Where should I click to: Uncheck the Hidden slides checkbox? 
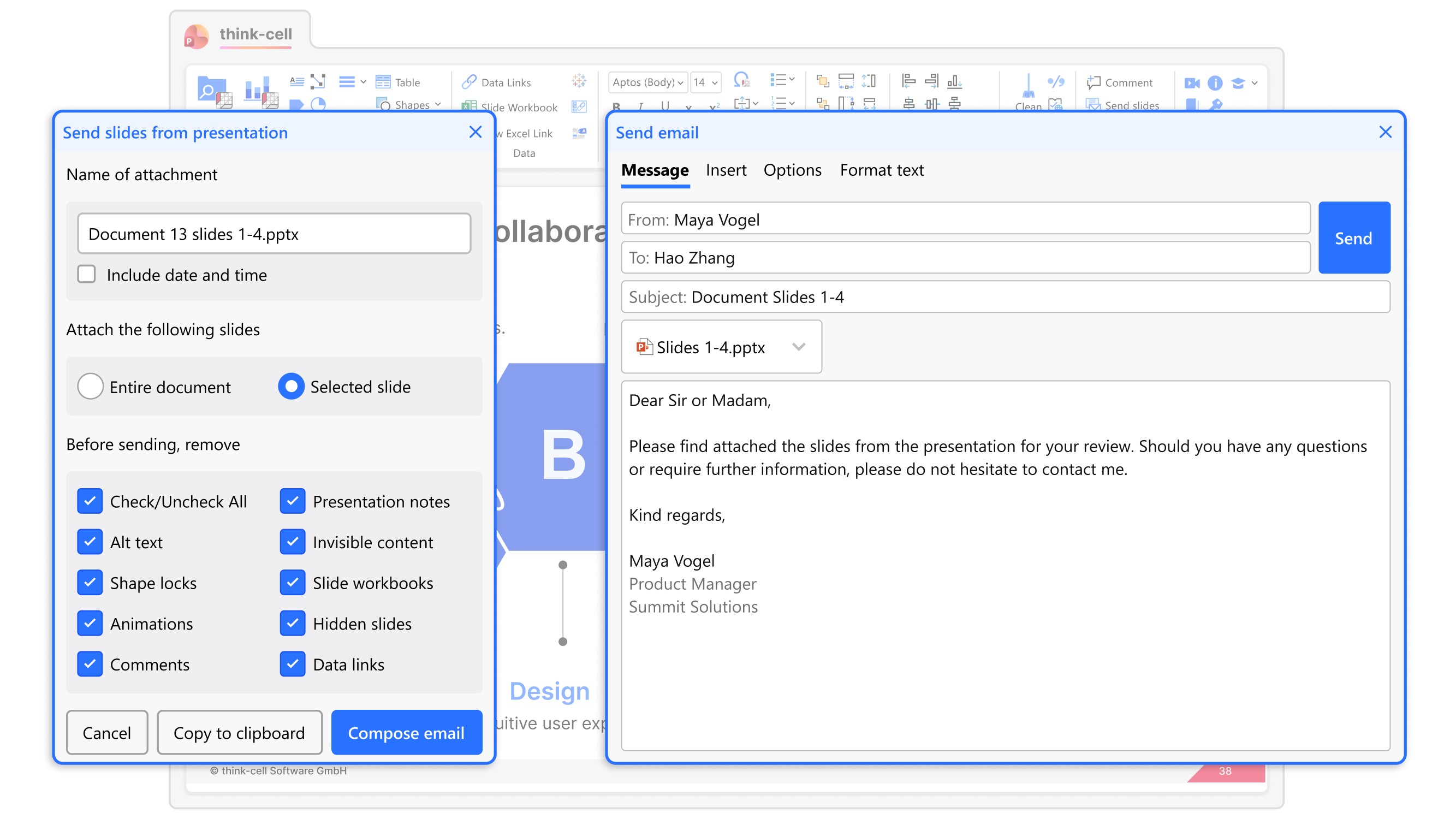point(292,624)
